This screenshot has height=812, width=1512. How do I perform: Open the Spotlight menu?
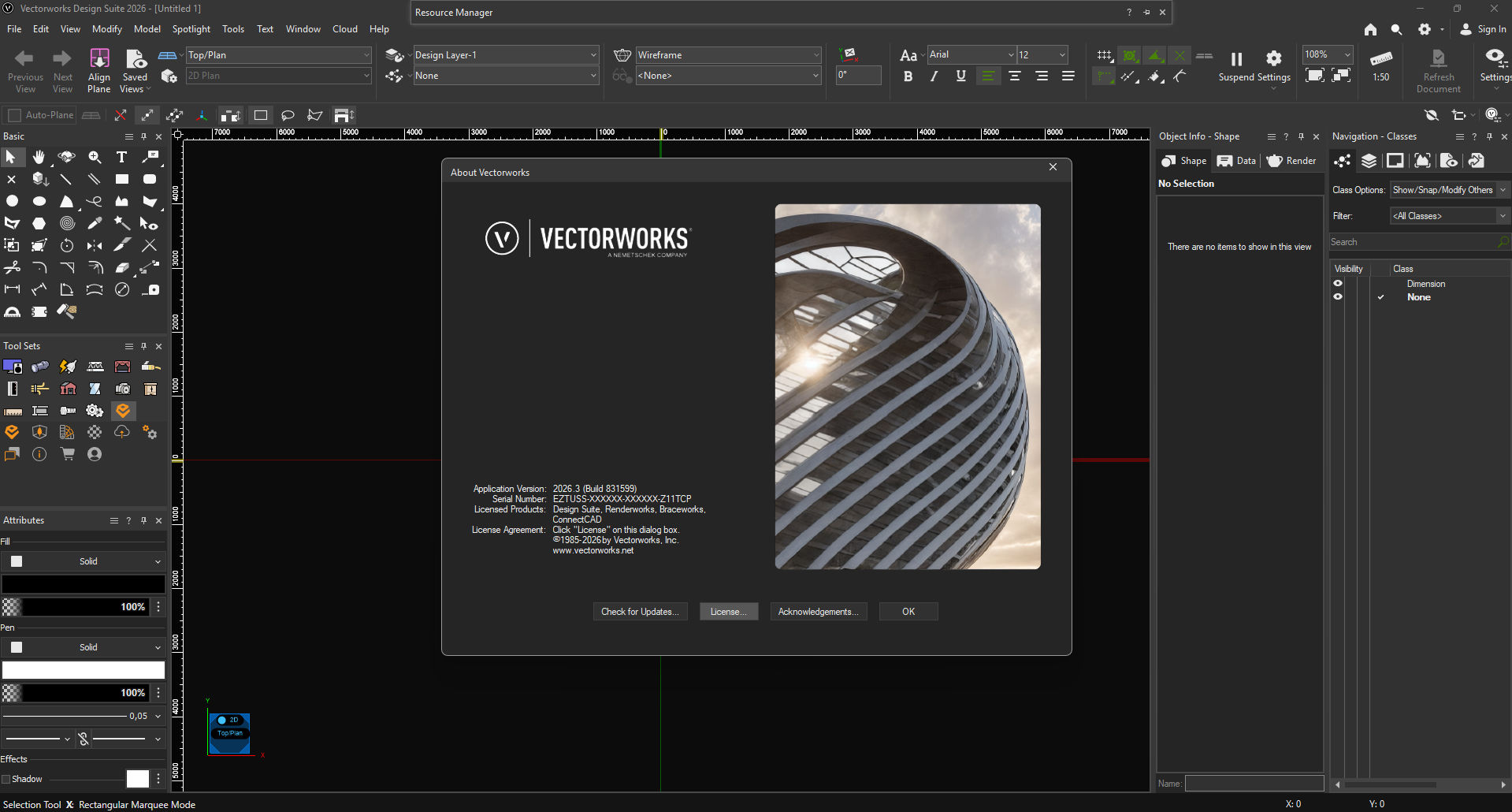tap(191, 29)
